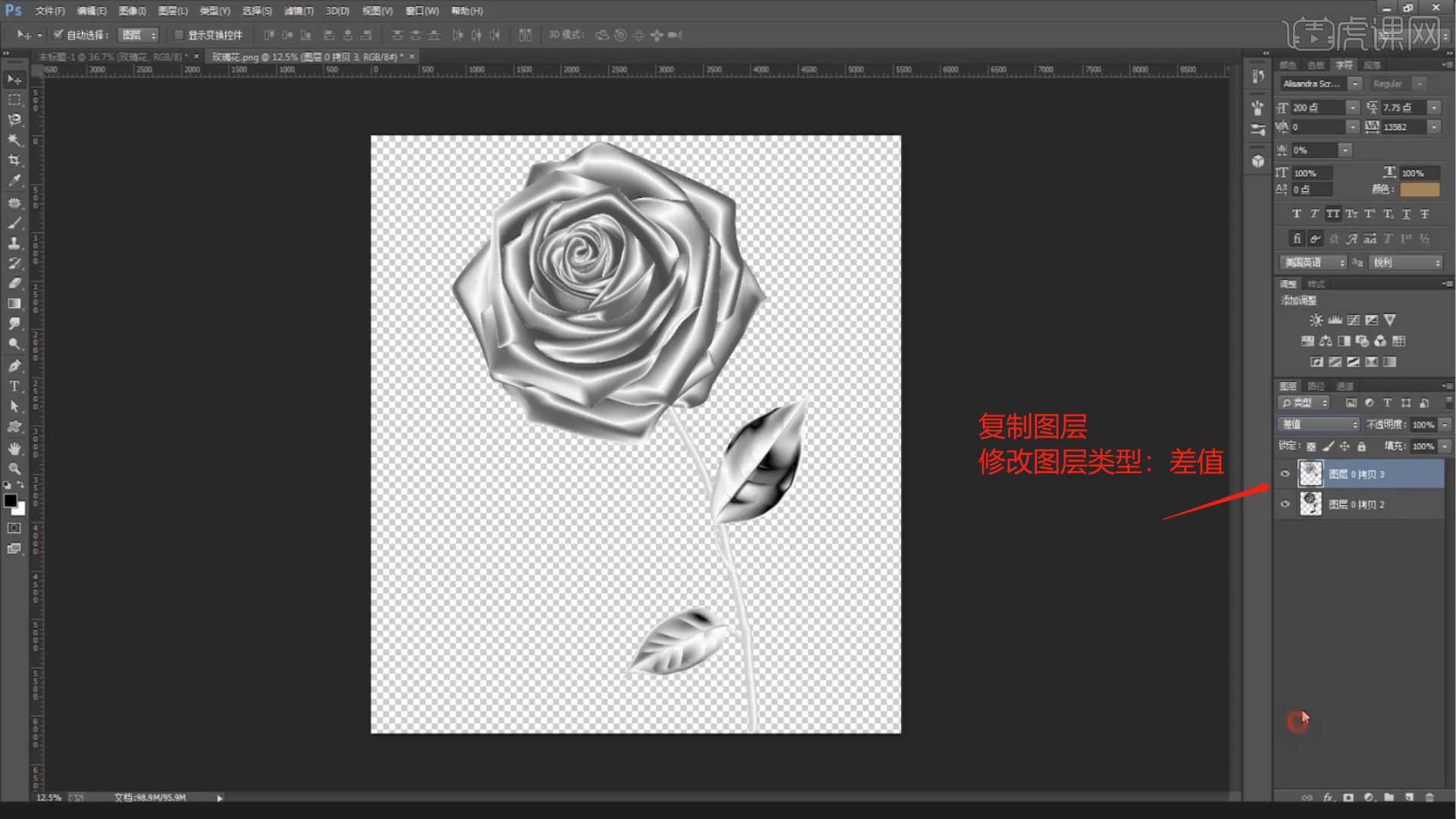Screen dimensions: 1456x819
Task: Open the 美国英语 language dropdown
Action: (x=1313, y=262)
